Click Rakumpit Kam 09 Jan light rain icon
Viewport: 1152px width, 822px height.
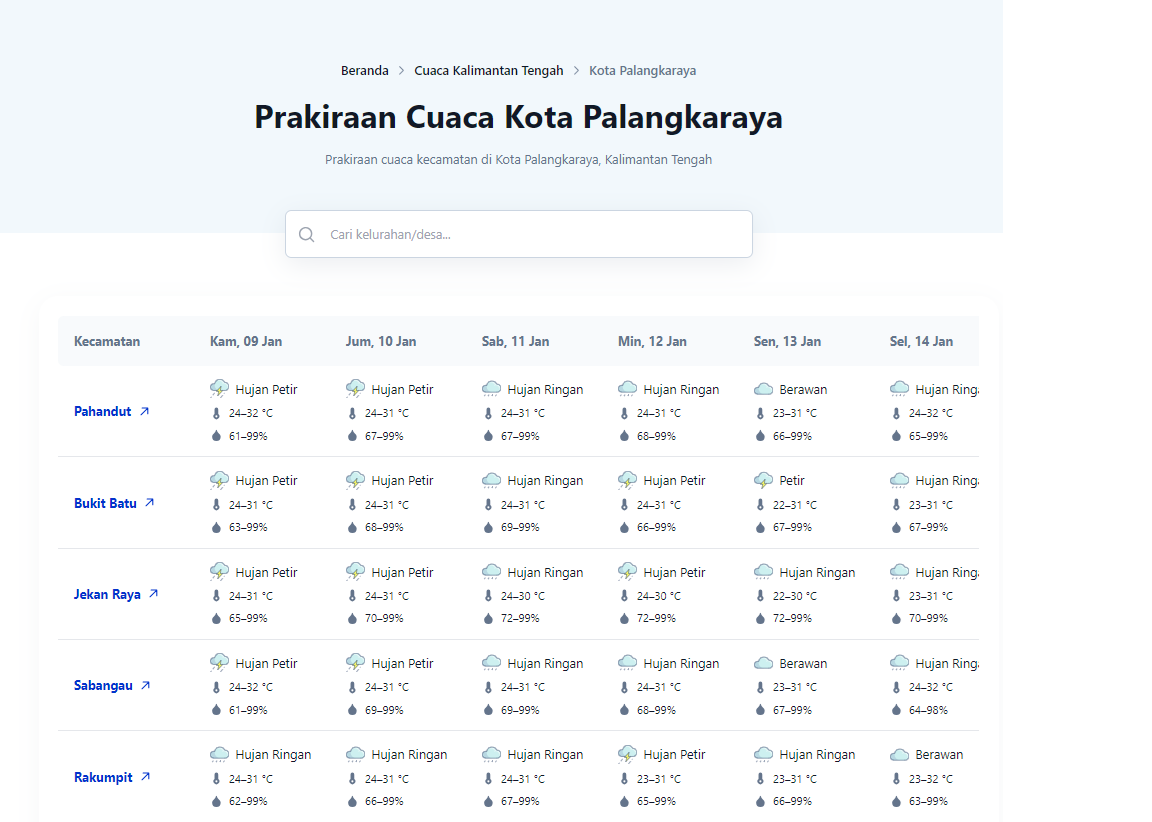[x=219, y=754]
